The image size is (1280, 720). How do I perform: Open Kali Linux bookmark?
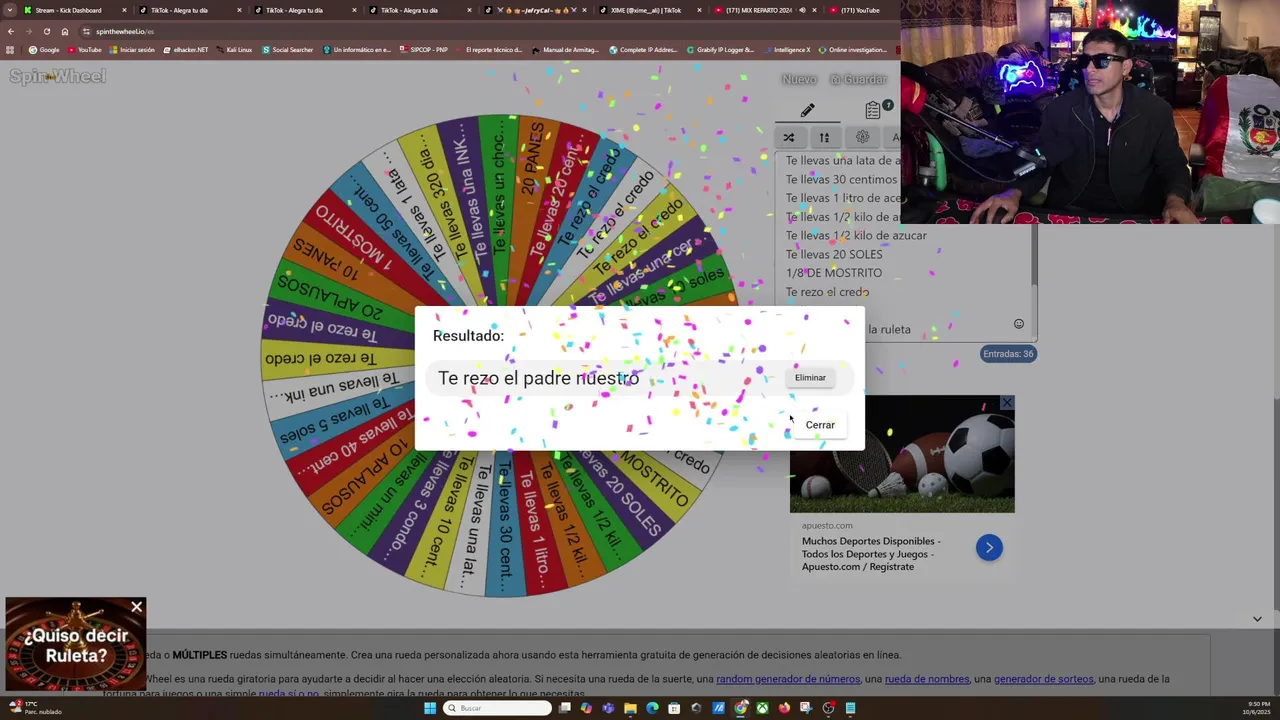(234, 50)
